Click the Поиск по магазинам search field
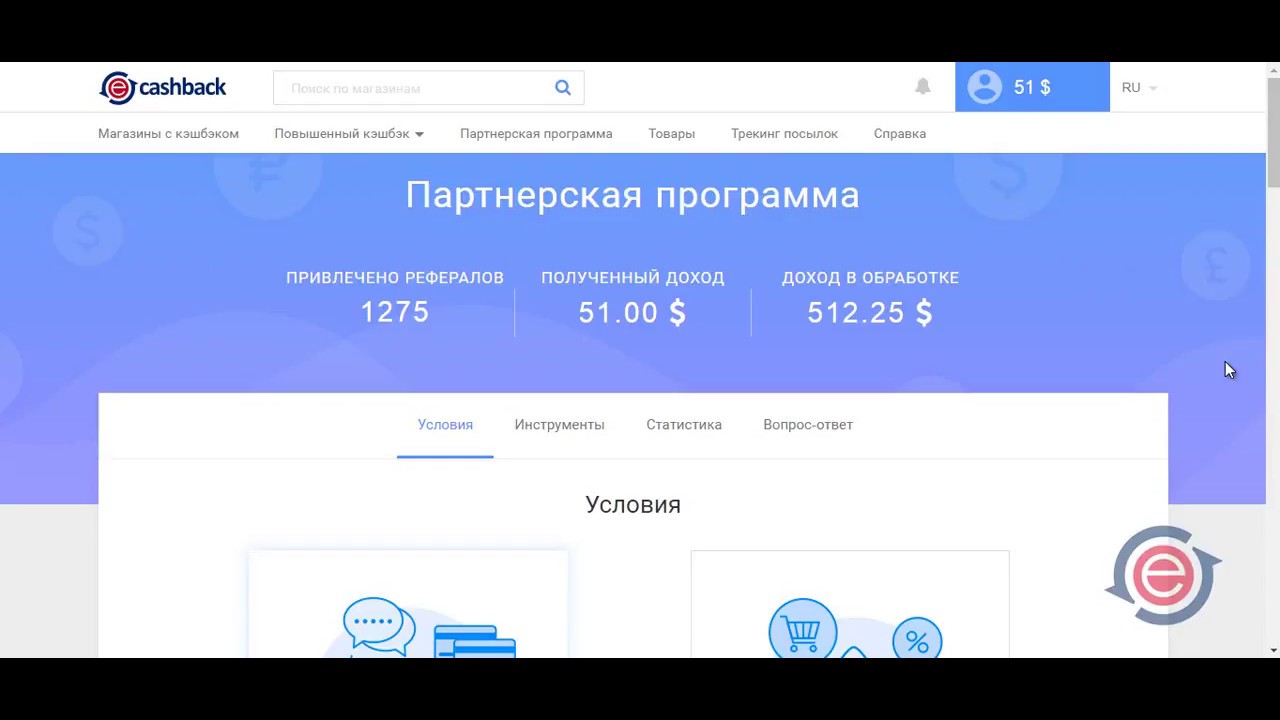1280x720 pixels. 415,88
